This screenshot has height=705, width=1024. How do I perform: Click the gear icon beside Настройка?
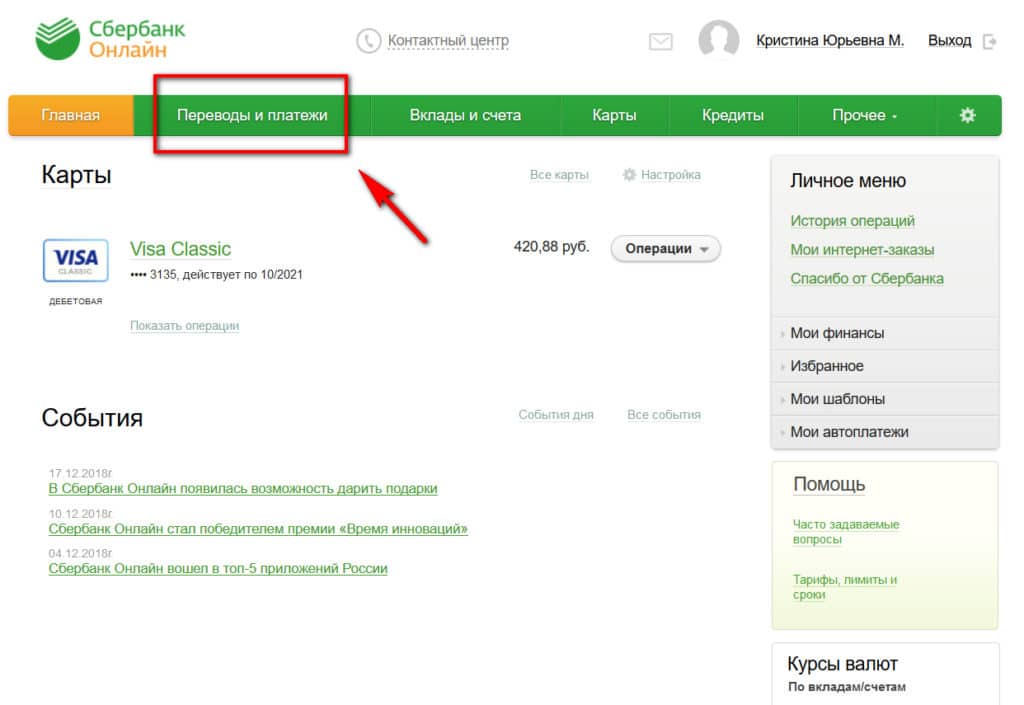coord(629,175)
